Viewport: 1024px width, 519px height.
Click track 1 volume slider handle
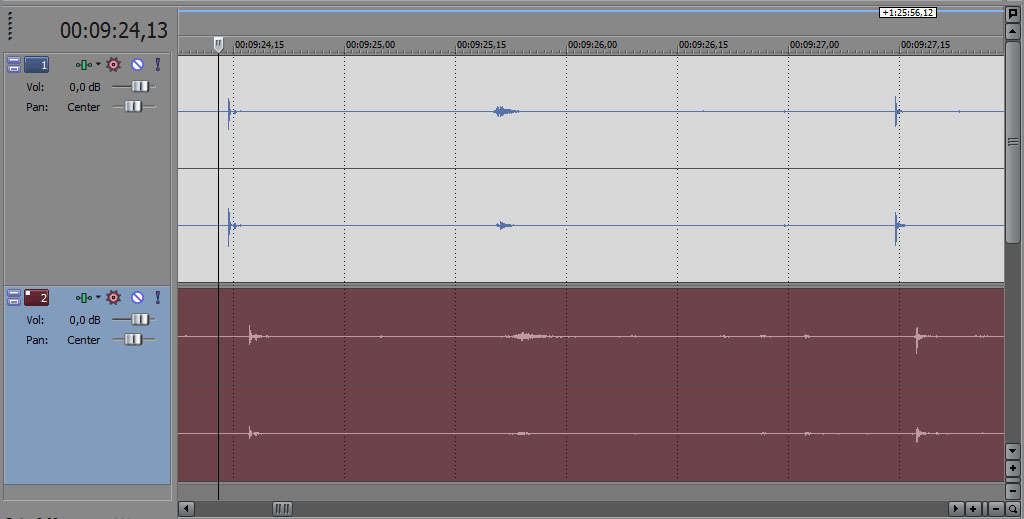pos(140,86)
